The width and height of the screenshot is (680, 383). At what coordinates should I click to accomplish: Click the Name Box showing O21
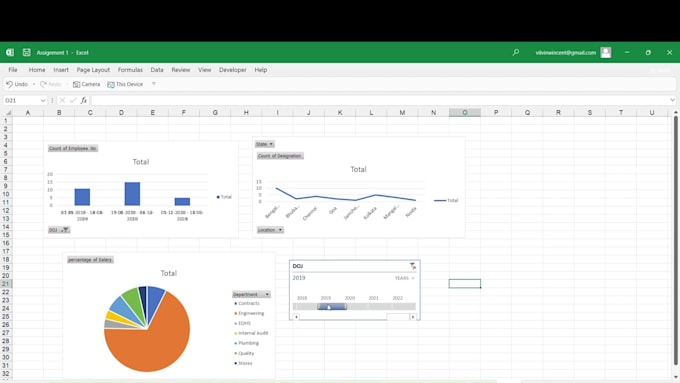21,100
